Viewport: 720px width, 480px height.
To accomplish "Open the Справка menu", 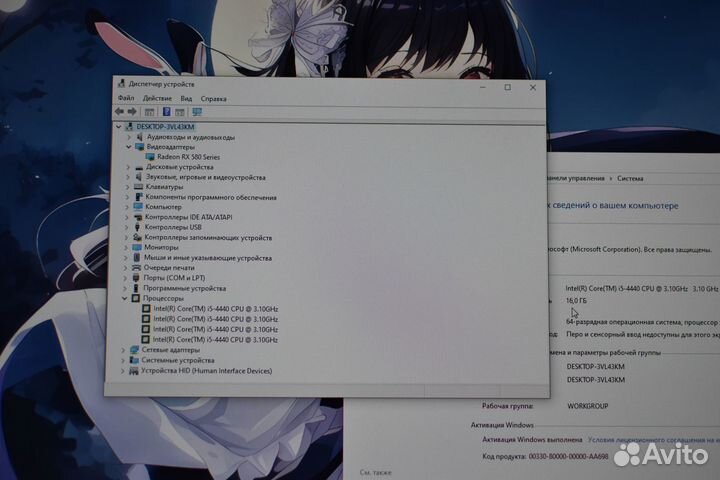I will (213, 99).
